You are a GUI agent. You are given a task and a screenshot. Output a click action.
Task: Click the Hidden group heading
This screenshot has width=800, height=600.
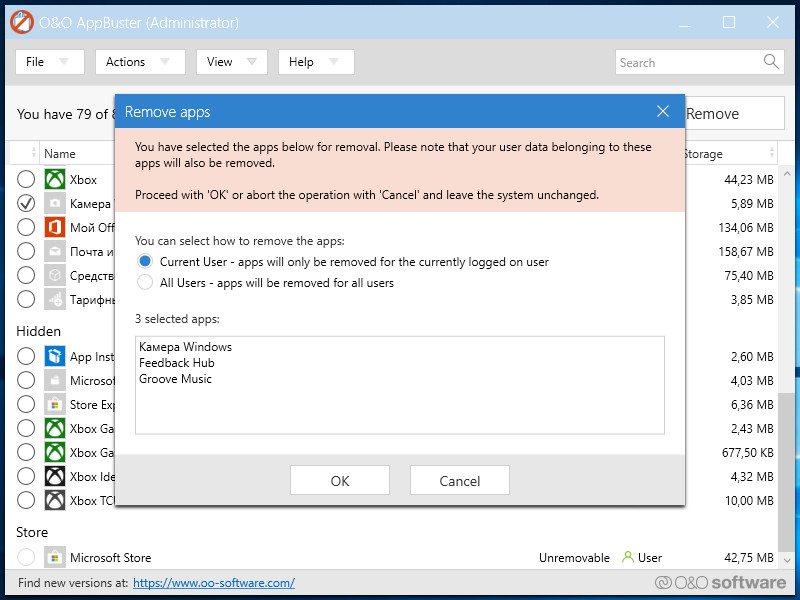(38, 331)
